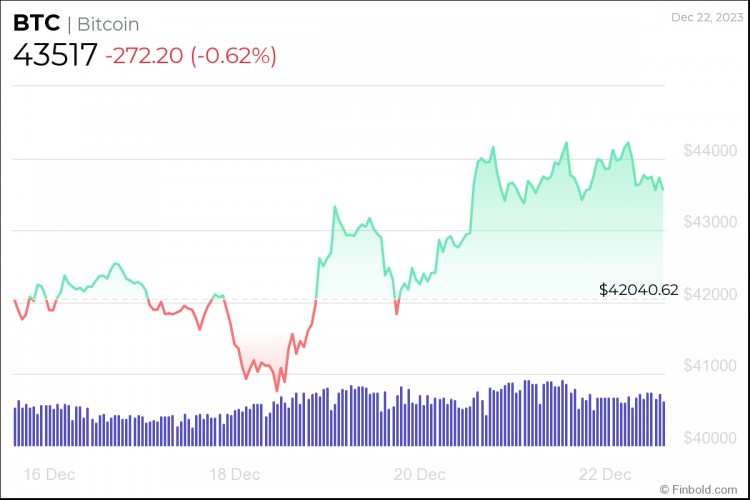Image resolution: width=750 pixels, height=500 pixels.
Task: Click the 20 Dec x-axis label
Action: coord(421,472)
